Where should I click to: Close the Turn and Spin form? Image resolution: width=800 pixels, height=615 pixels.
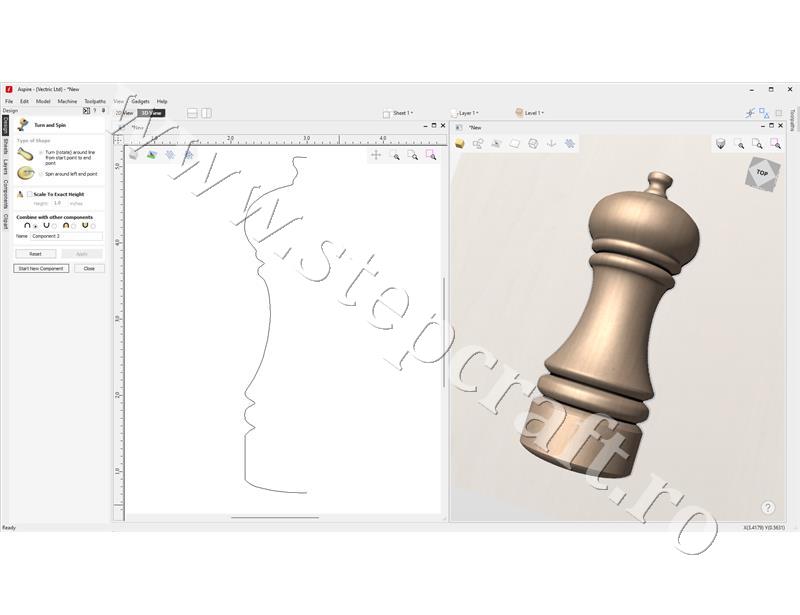(89, 268)
